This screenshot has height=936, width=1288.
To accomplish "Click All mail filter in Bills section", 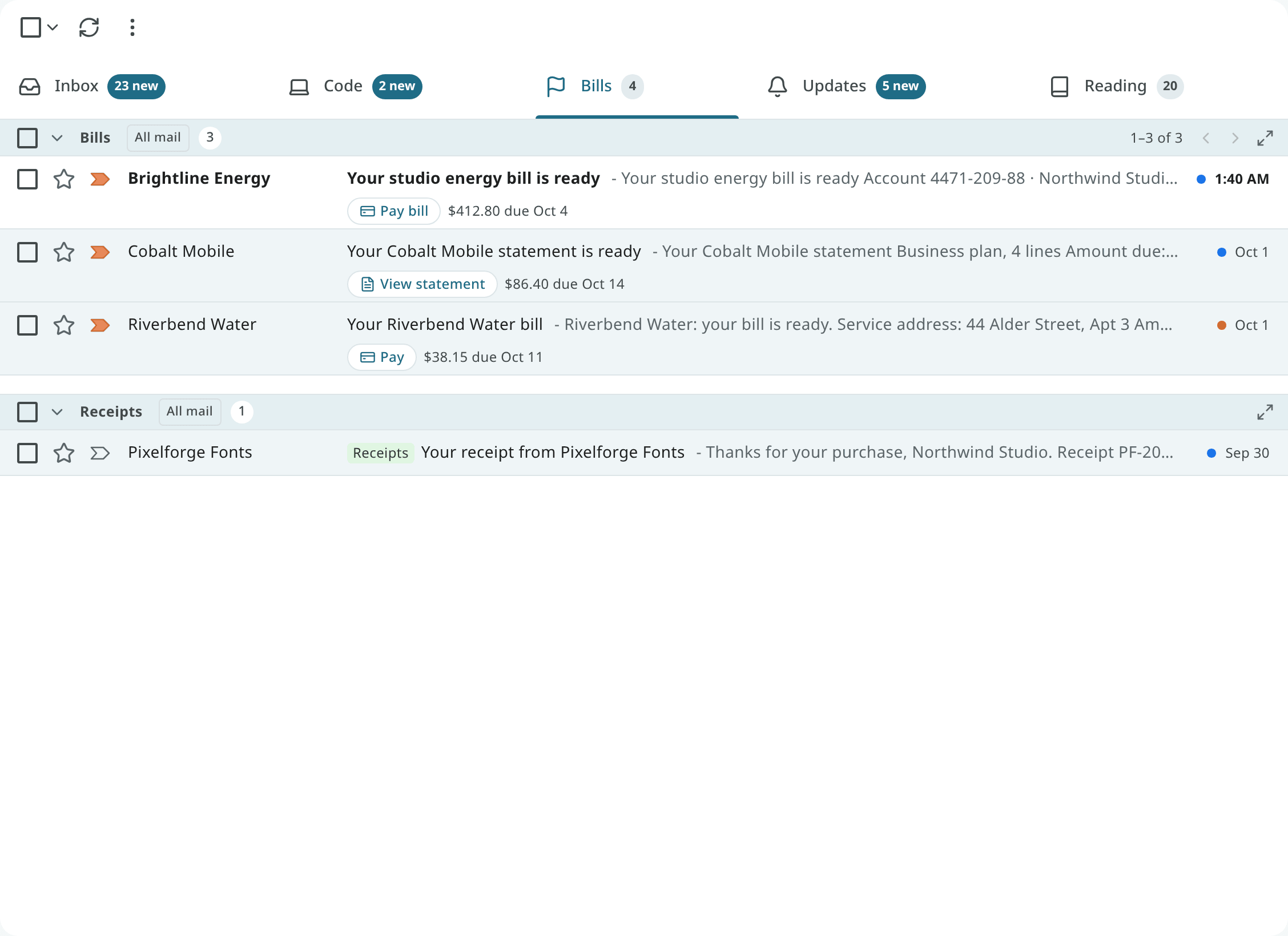I will [x=158, y=138].
